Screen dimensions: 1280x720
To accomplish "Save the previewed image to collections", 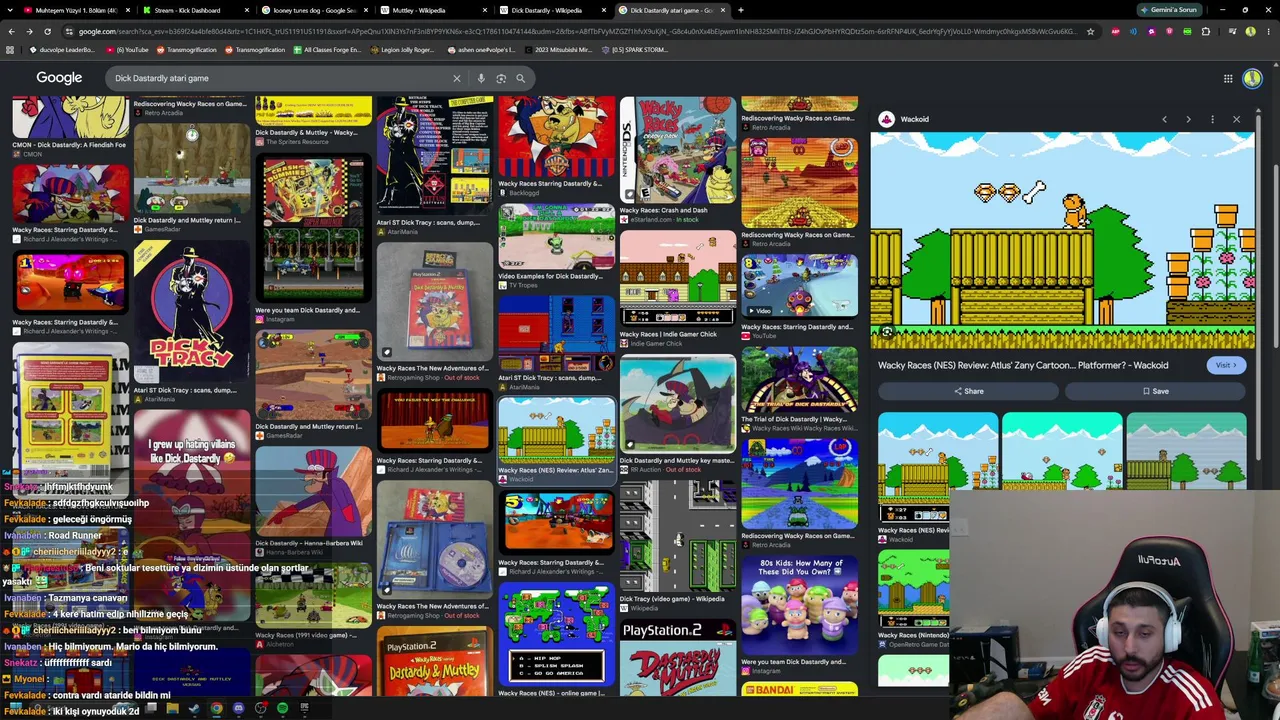I will 1155,391.
